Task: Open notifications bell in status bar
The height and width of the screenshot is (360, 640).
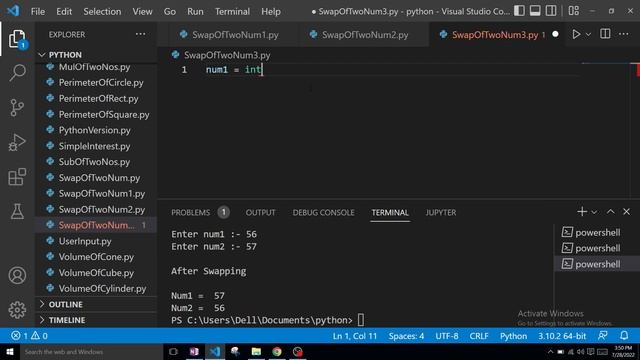Action: point(624,336)
